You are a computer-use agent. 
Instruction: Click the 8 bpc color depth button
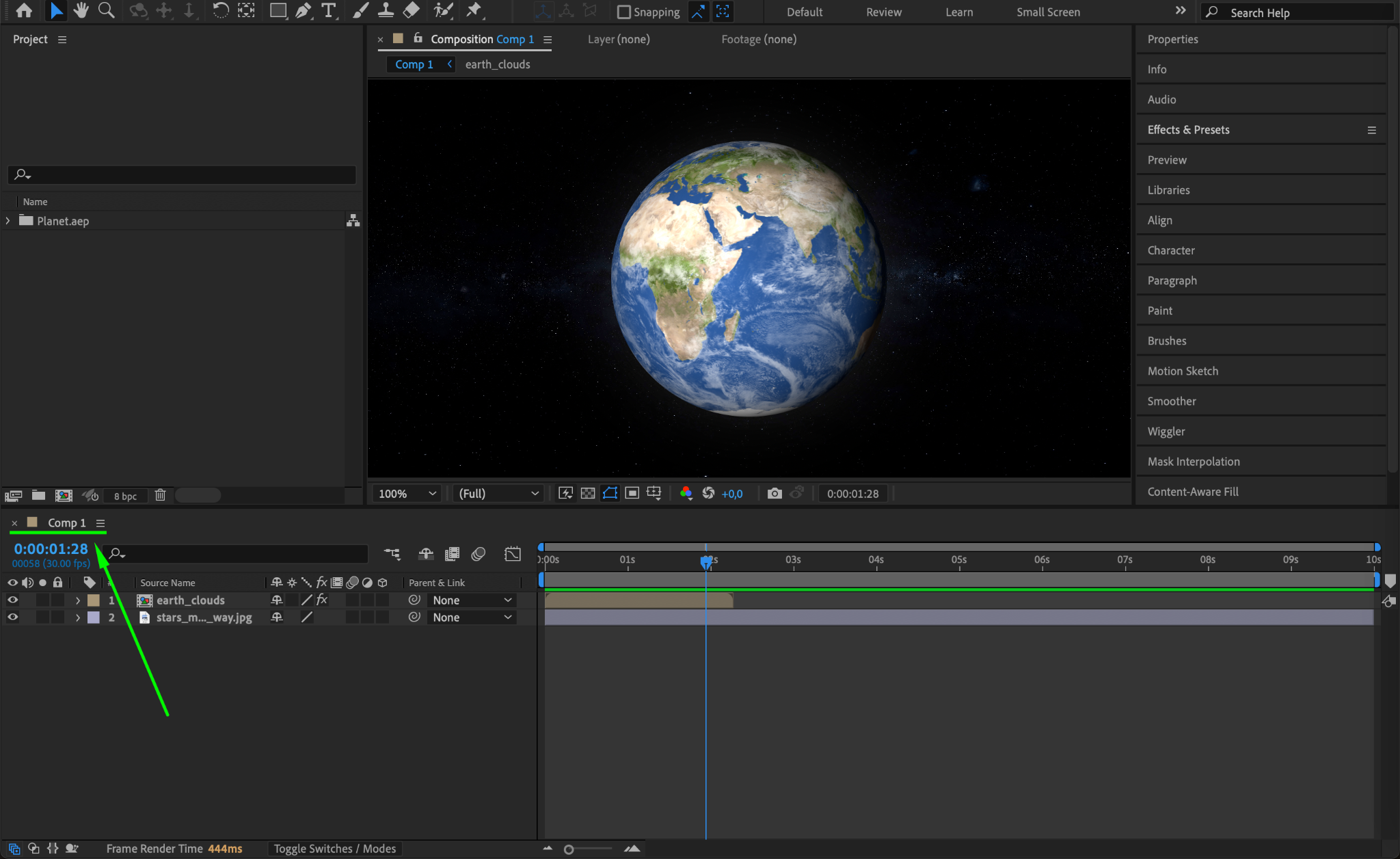click(125, 496)
